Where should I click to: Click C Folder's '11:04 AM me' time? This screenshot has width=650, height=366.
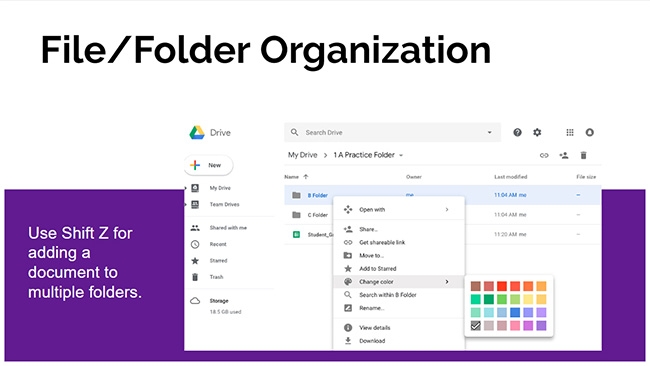(510, 215)
